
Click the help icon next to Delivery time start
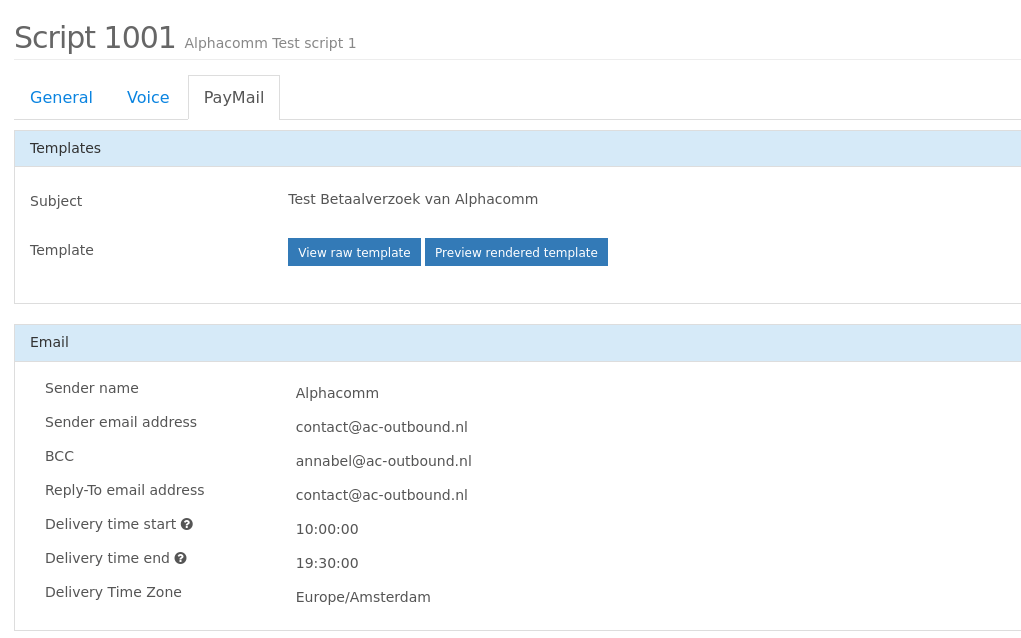[x=187, y=524]
